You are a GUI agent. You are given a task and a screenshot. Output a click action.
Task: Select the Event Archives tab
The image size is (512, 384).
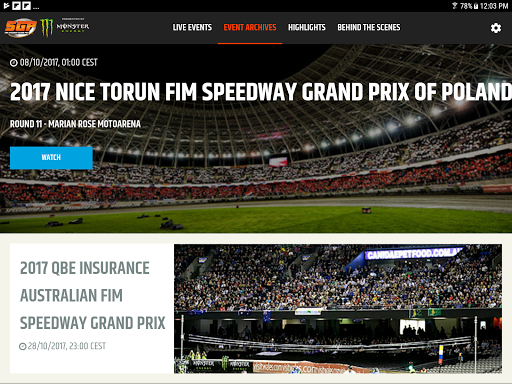[x=250, y=27]
